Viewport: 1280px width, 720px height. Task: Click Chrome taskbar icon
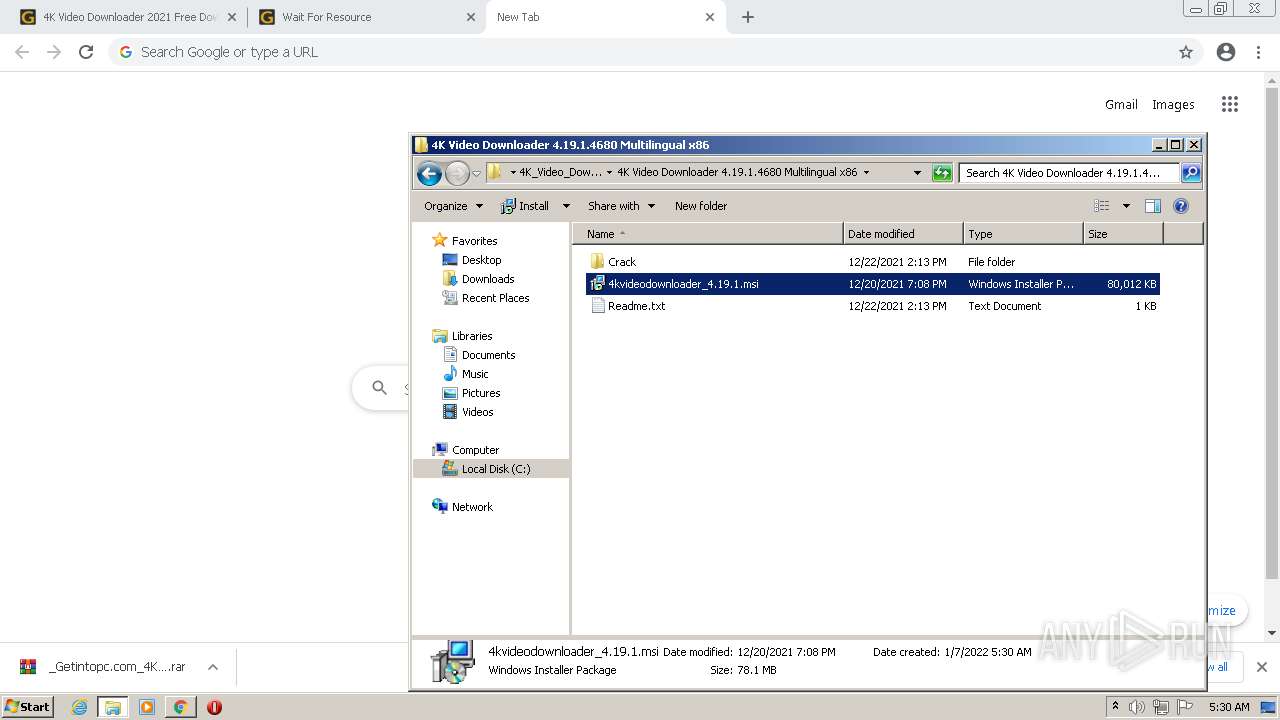(180, 707)
